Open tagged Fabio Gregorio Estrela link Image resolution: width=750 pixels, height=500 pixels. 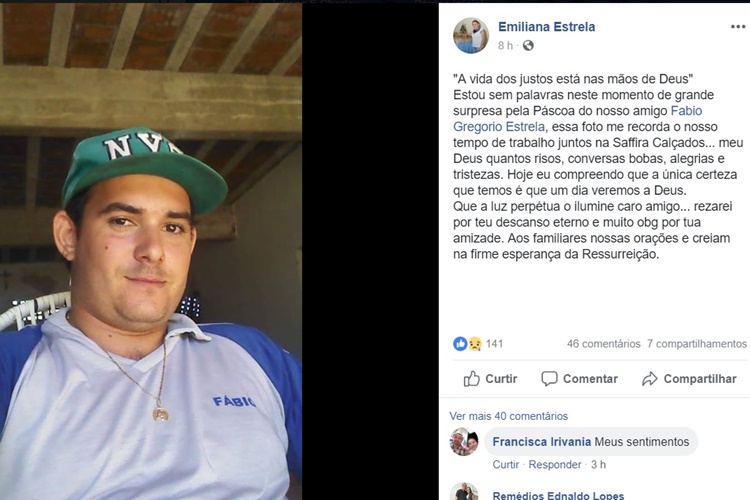coord(578,119)
